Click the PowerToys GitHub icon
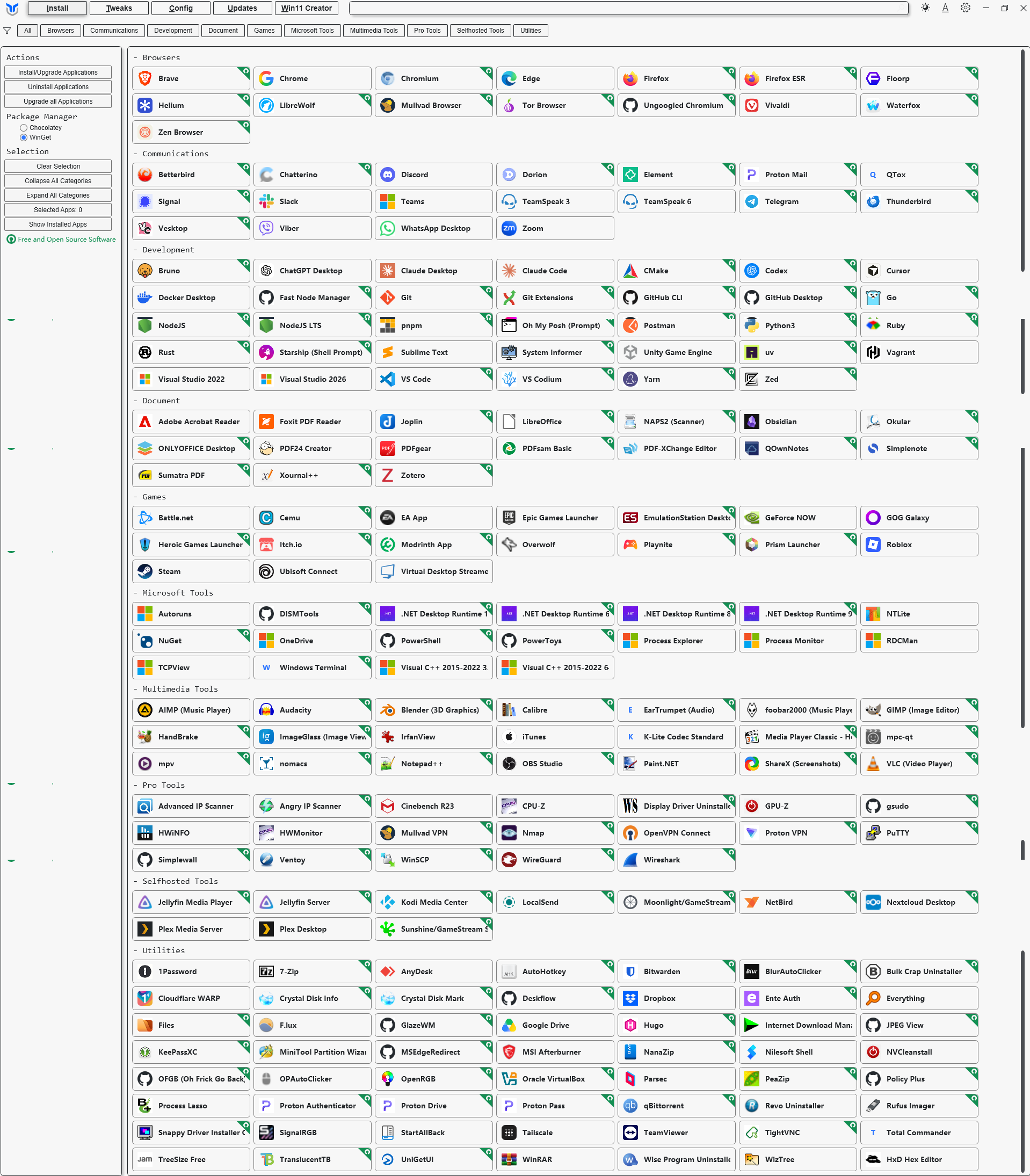This screenshot has height=1176, width=1030. coord(509,641)
